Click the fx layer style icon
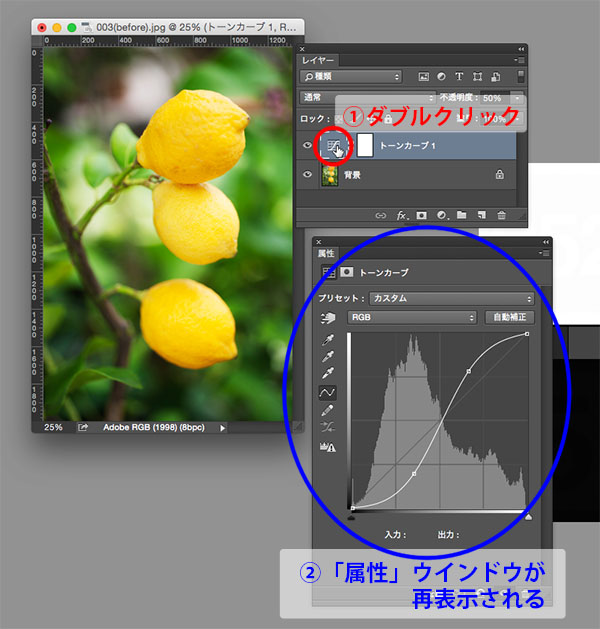600x629 pixels. (x=402, y=215)
